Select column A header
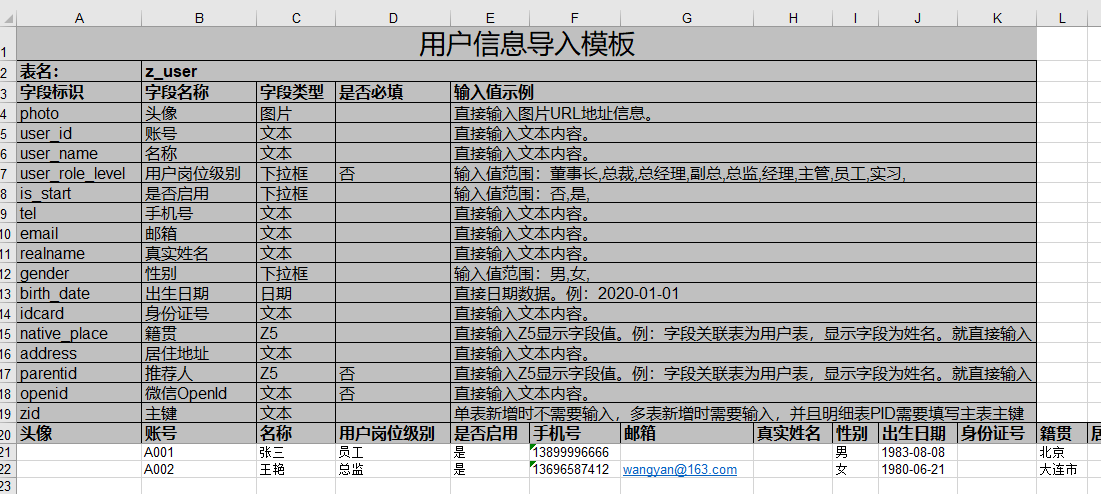Screen dimensions: 1101x494 (x=79, y=18)
